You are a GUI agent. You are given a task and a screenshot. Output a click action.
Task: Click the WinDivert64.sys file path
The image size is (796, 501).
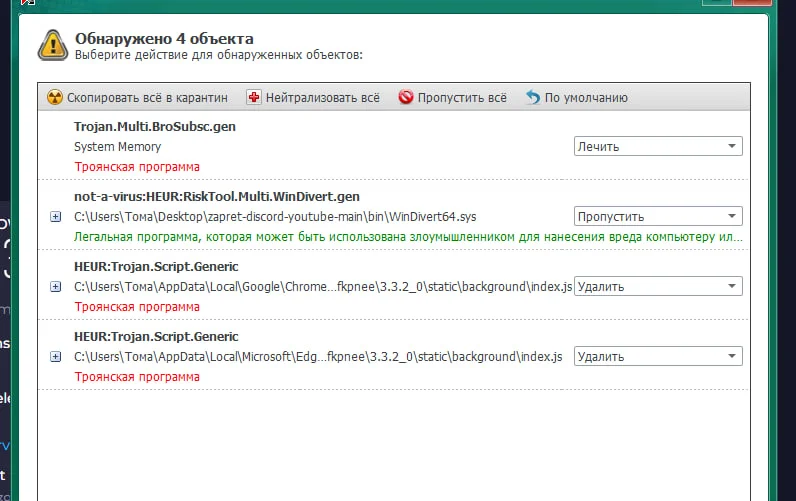(x=275, y=217)
